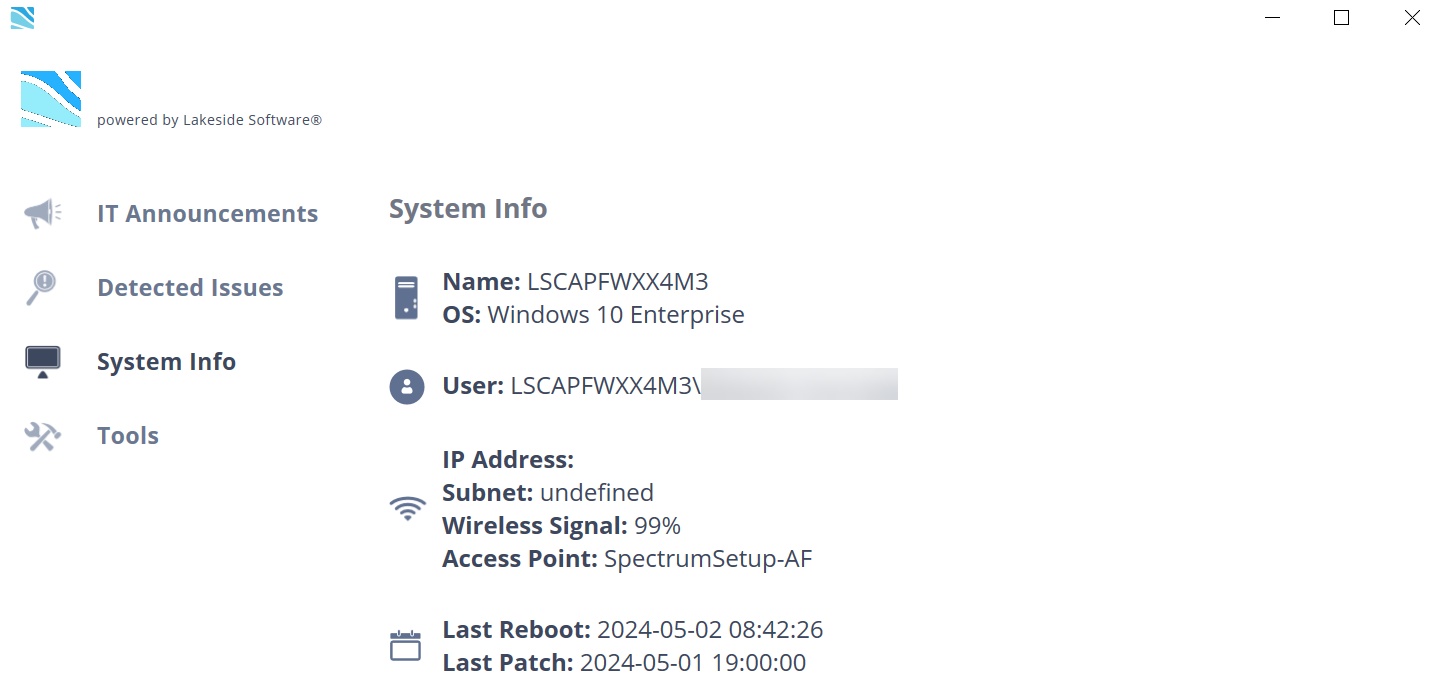The height and width of the screenshot is (688, 1441).
Task: Click the Wi-Fi signal icon
Action: pos(406,509)
